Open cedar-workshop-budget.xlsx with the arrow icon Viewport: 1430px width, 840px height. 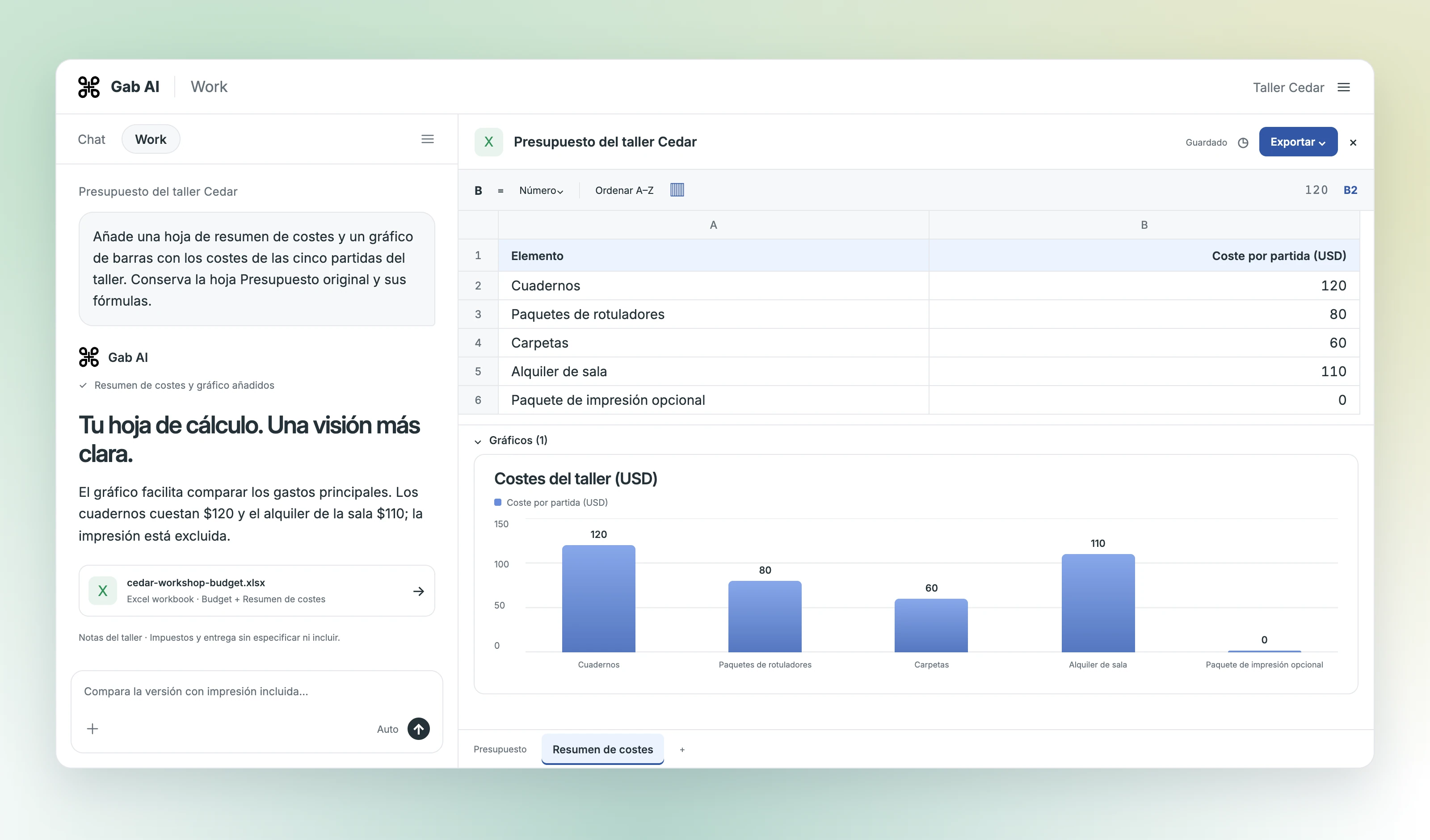tap(418, 592)
